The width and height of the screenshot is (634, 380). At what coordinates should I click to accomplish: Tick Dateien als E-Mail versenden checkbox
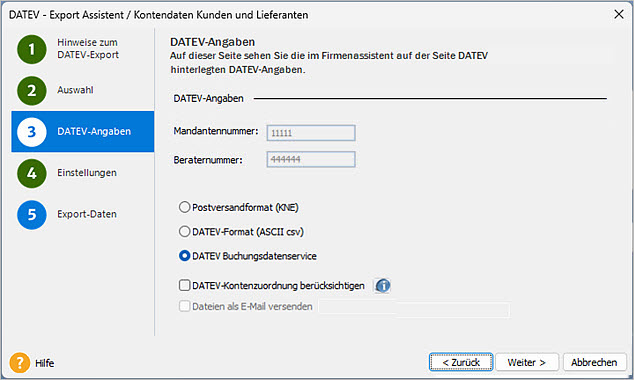184,306
